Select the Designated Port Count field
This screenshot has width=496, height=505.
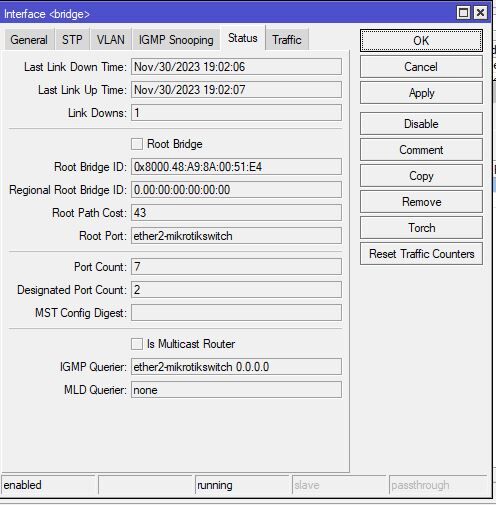(236, 290)
